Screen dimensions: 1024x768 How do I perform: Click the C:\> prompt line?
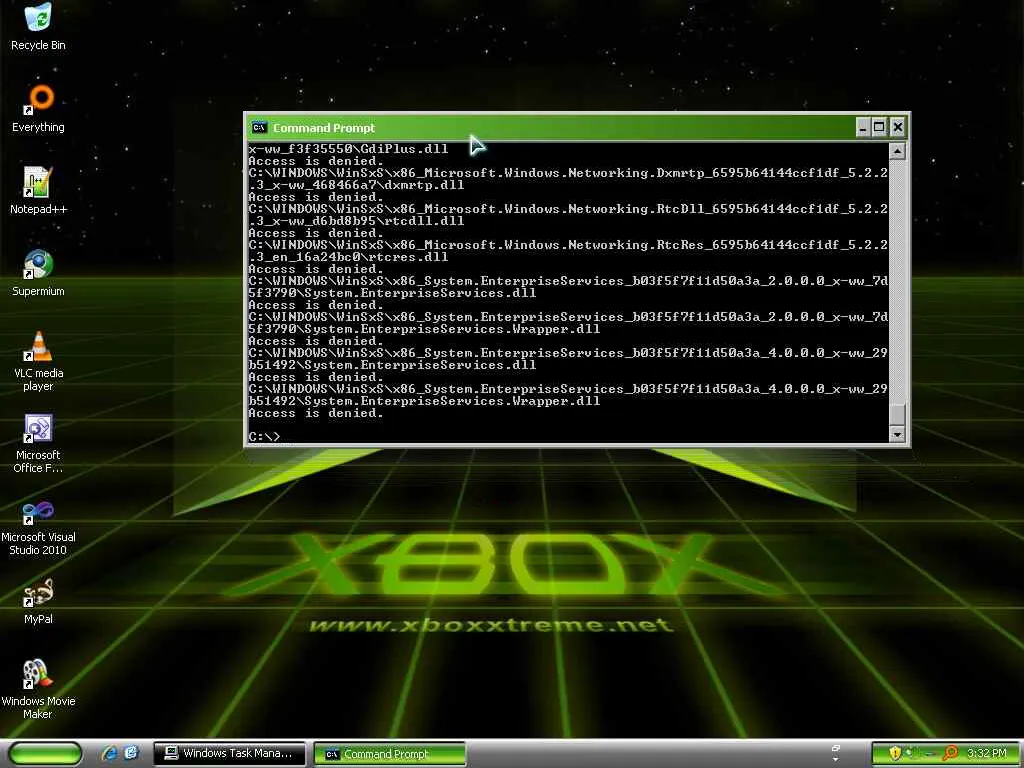[264, 436]
